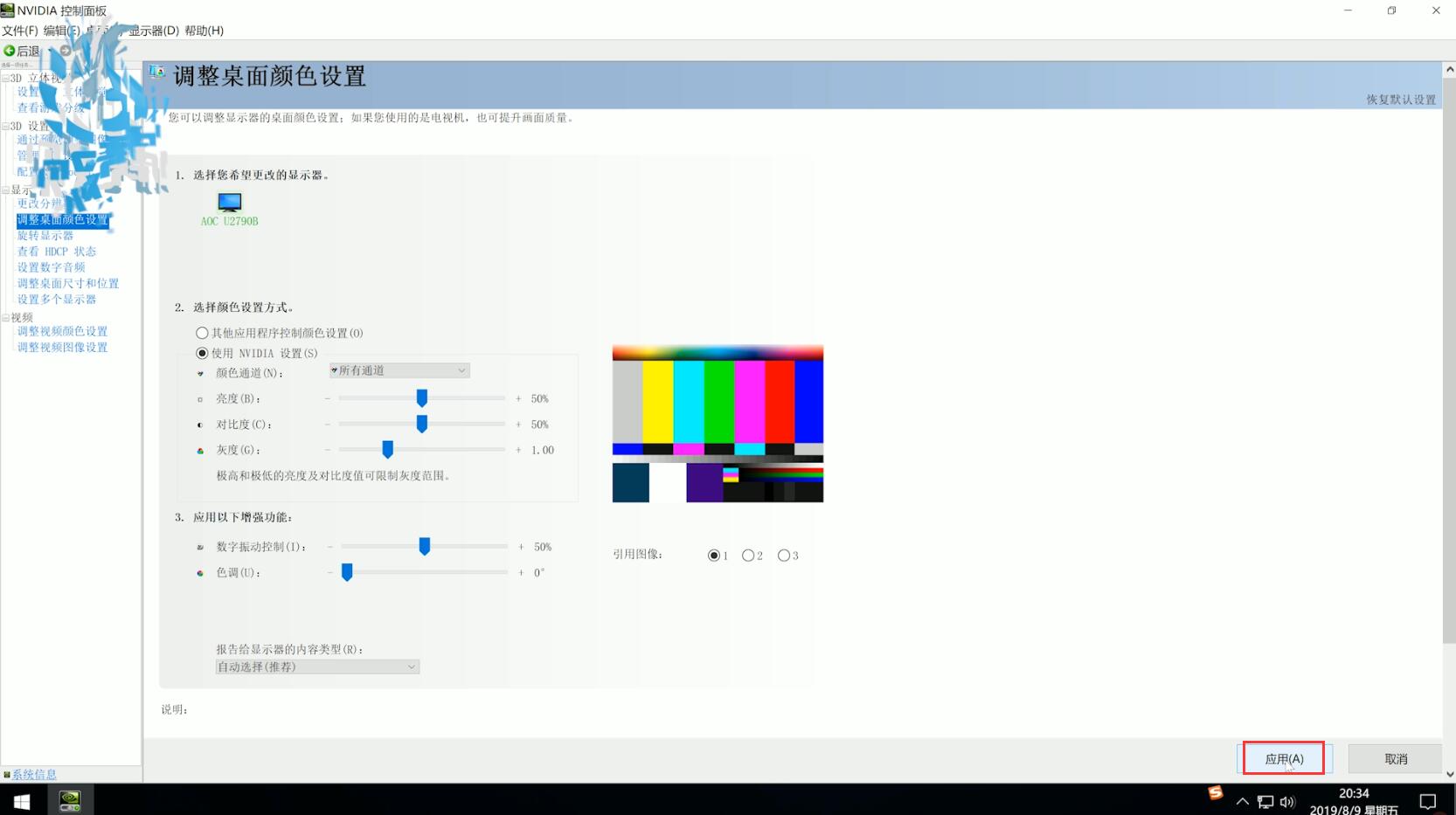Viewport: 1456px width, 815px height.
Task: Click the green icon beside 系统信息
Action: point(7,775)
